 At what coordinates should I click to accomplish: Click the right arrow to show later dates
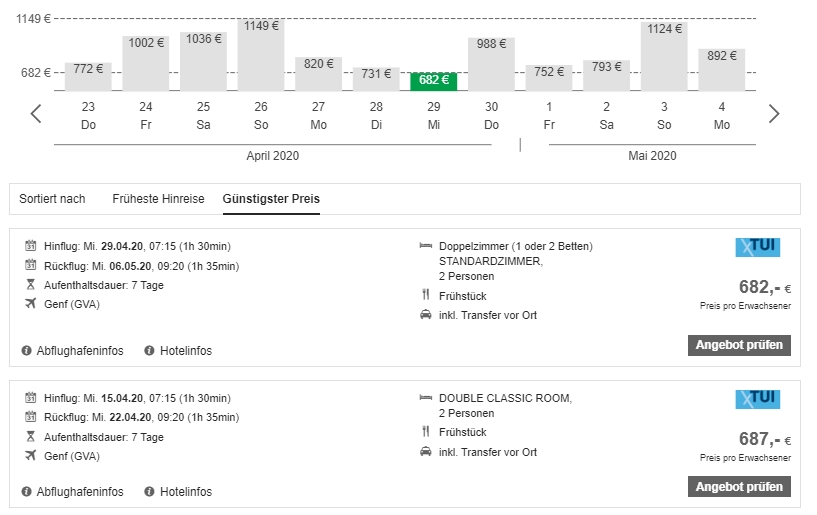click(x=773, y=114)
